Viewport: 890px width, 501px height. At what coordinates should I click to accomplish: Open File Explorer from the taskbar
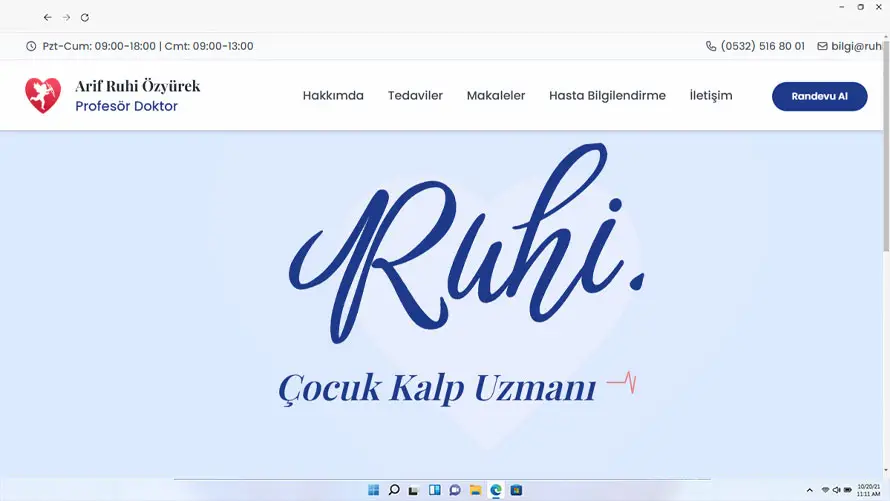[x=475, y=490]
